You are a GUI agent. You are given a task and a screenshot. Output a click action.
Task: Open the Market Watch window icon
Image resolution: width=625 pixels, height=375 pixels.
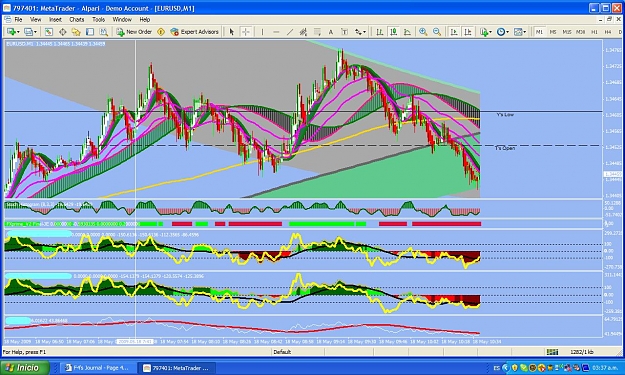pyautogui.click(x=49, y=32)
